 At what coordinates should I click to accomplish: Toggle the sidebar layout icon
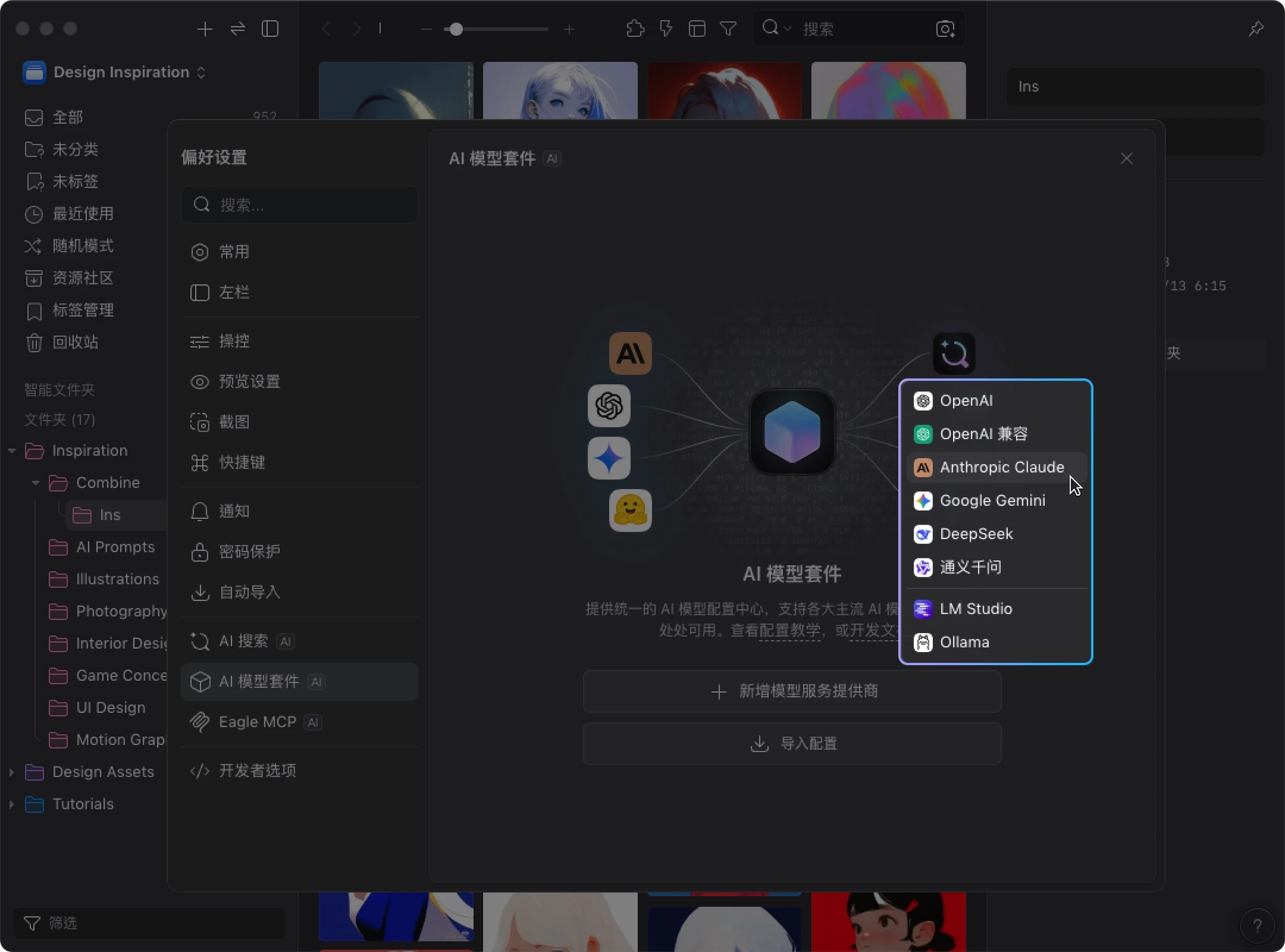point(270,29)
